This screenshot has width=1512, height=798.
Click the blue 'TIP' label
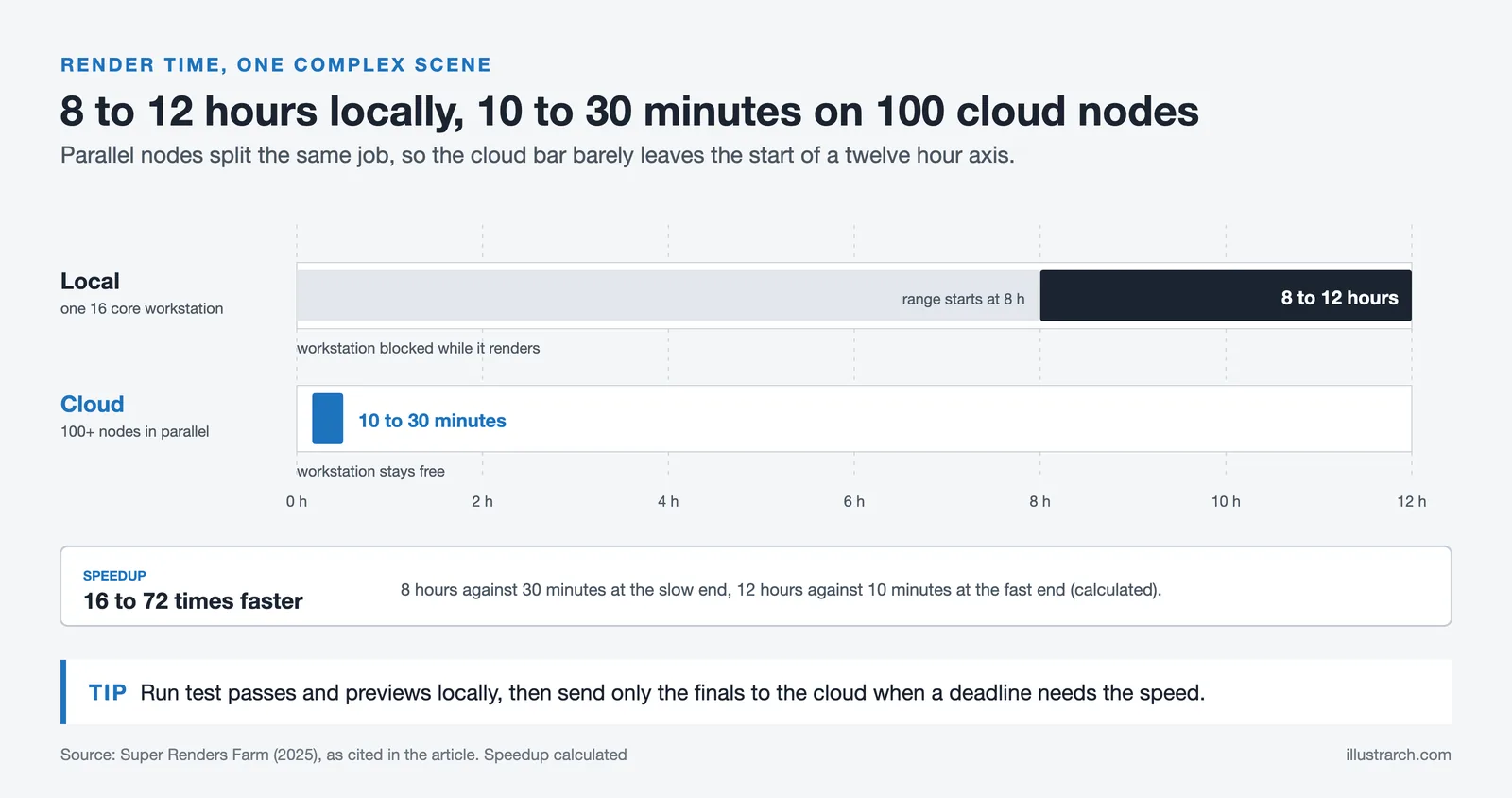click(108, 693)
